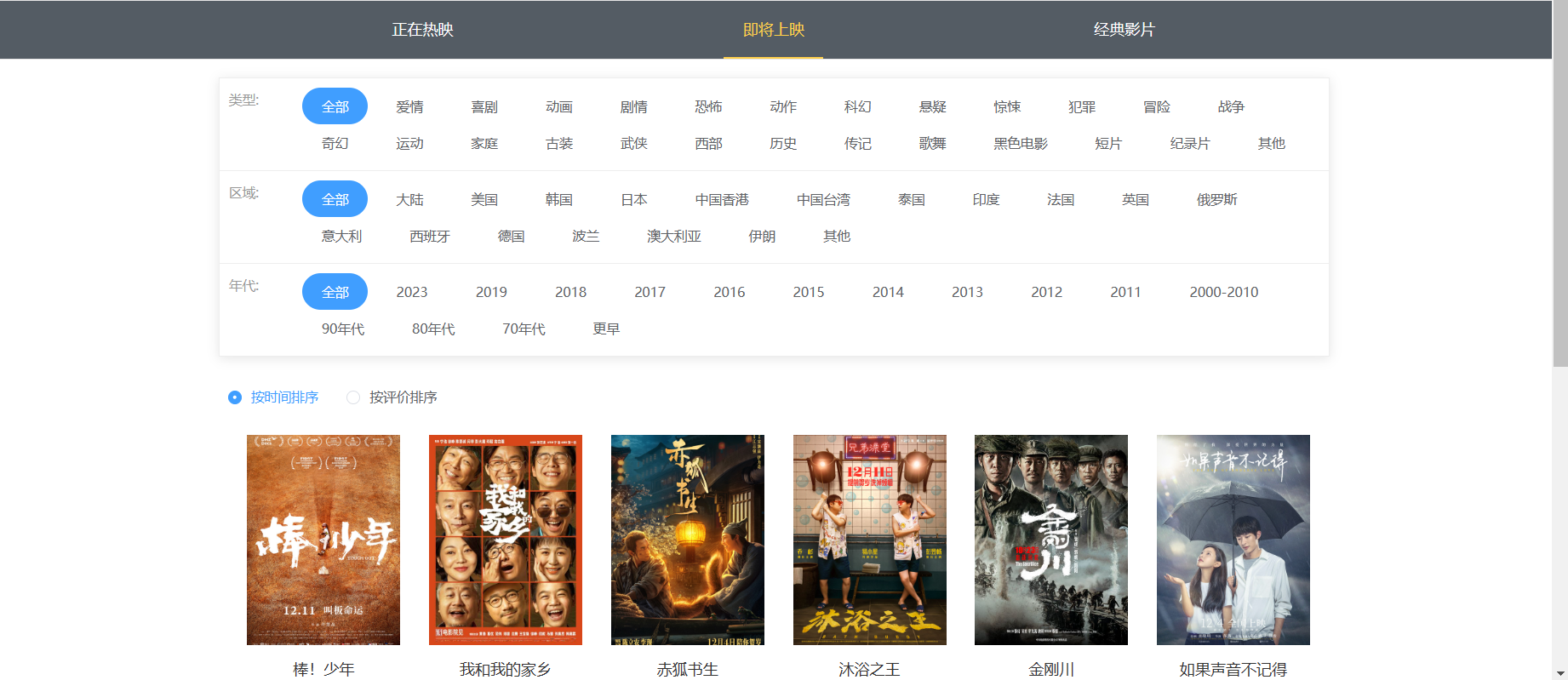Viewport: 1568px width, 680px height.
Task: Filter by 中国台湾 region
Action: coord(823,199)
